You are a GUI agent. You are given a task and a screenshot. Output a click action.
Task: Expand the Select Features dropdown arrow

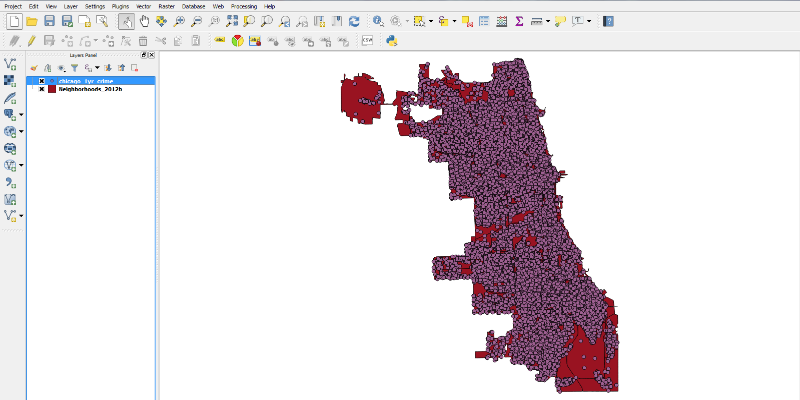431,21
